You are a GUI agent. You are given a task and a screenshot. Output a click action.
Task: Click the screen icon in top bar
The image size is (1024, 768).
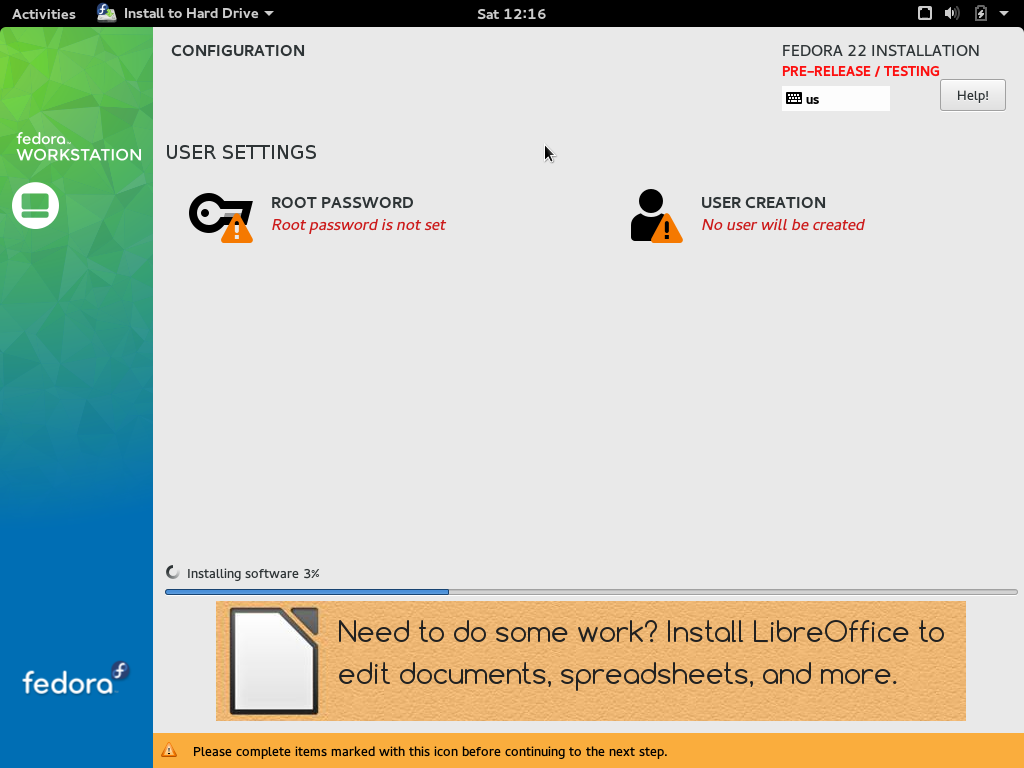(x=925, y=13)
